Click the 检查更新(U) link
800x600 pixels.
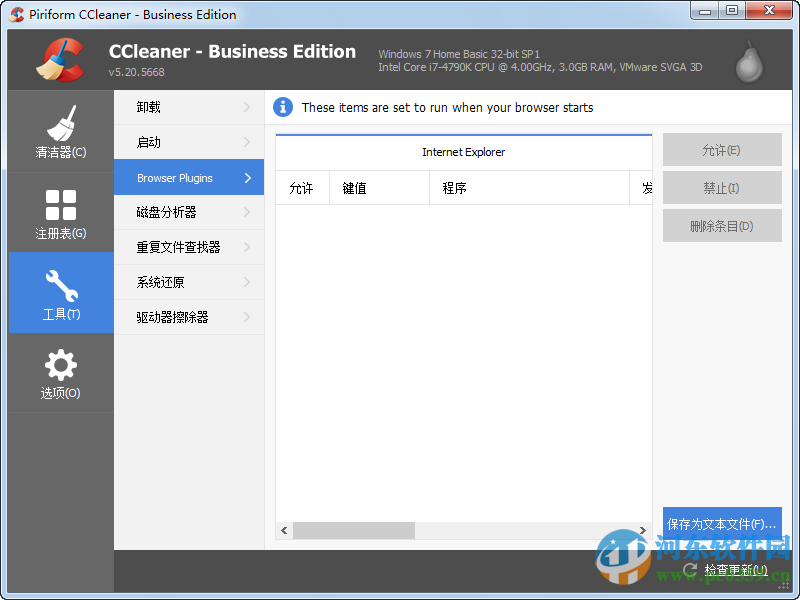pyautogui.click(x=736, y=570)
